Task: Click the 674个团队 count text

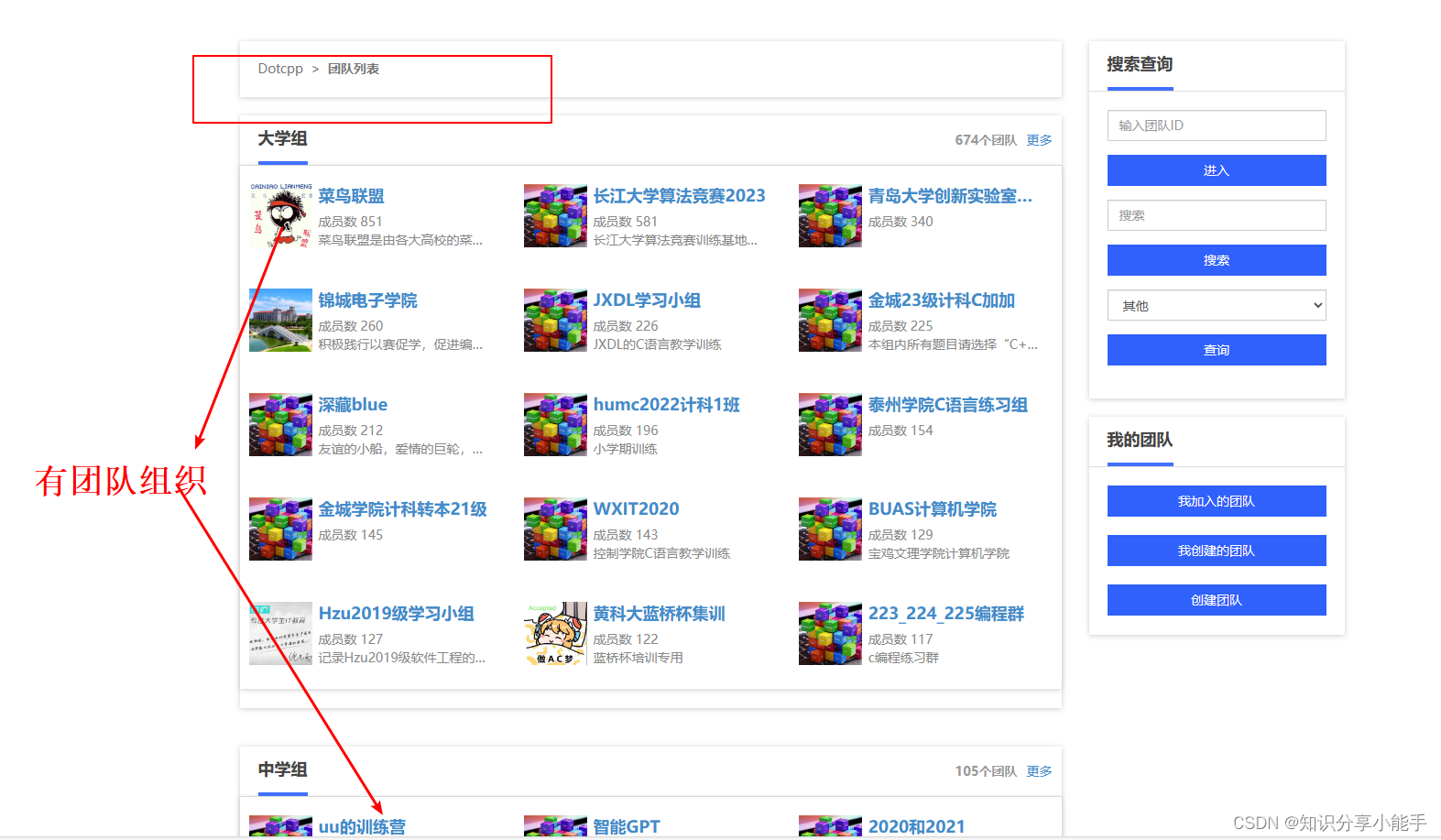Action: tap(986, 140)
